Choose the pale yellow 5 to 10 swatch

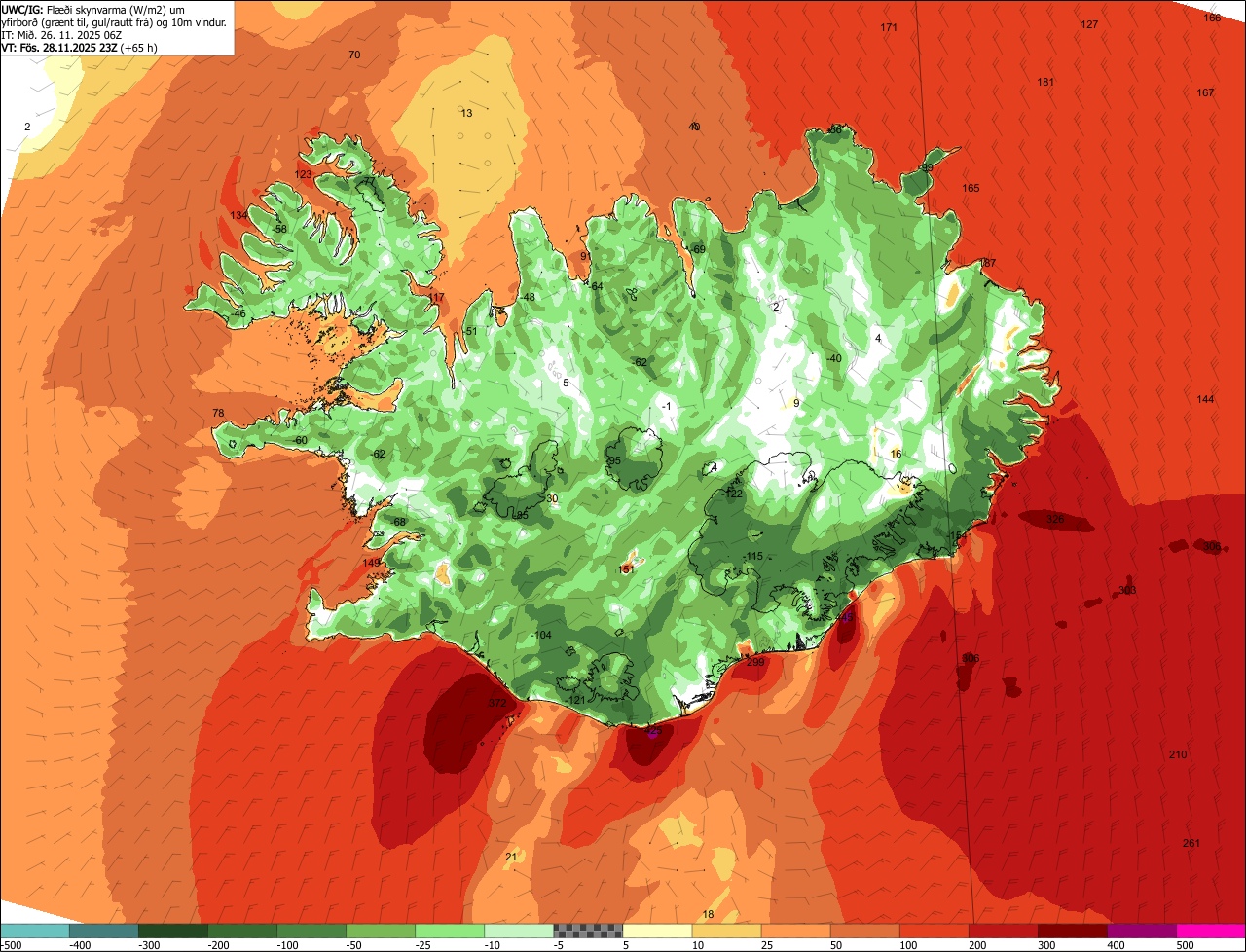coord(657,931)
